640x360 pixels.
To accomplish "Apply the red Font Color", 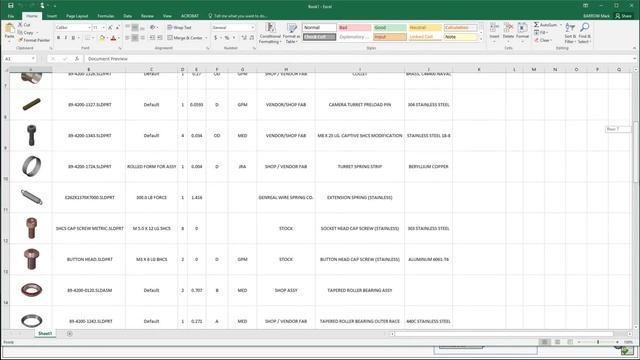I will [x=113, y=38].
